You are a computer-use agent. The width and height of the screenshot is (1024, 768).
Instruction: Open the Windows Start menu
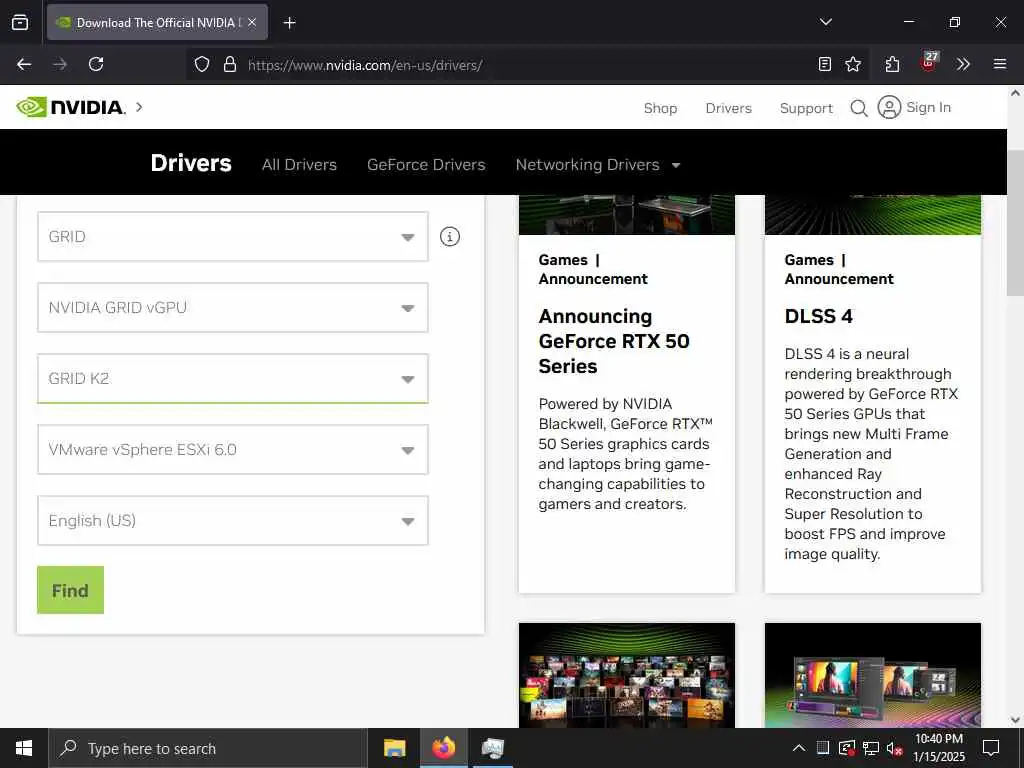pyautogui.click(x=24, y=748)
